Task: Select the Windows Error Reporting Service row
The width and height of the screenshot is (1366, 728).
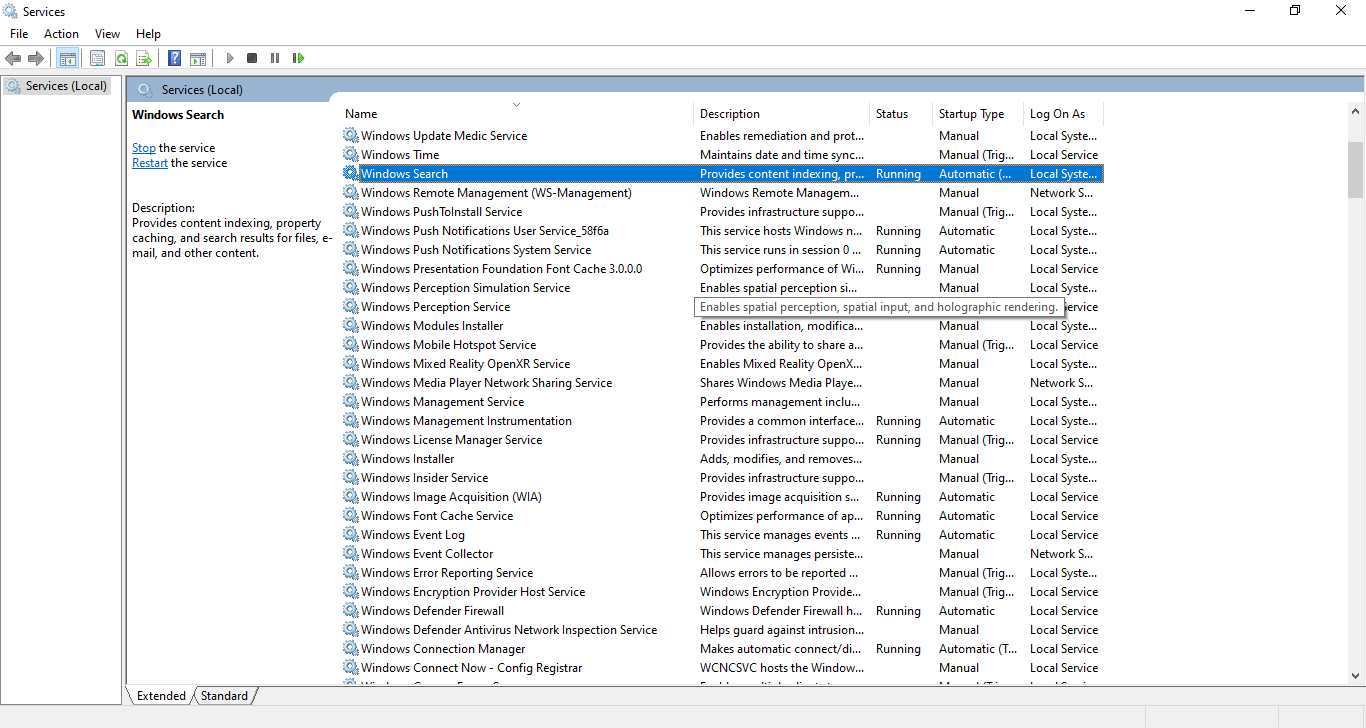Action: pyautogui.click(x=722, y=572)
